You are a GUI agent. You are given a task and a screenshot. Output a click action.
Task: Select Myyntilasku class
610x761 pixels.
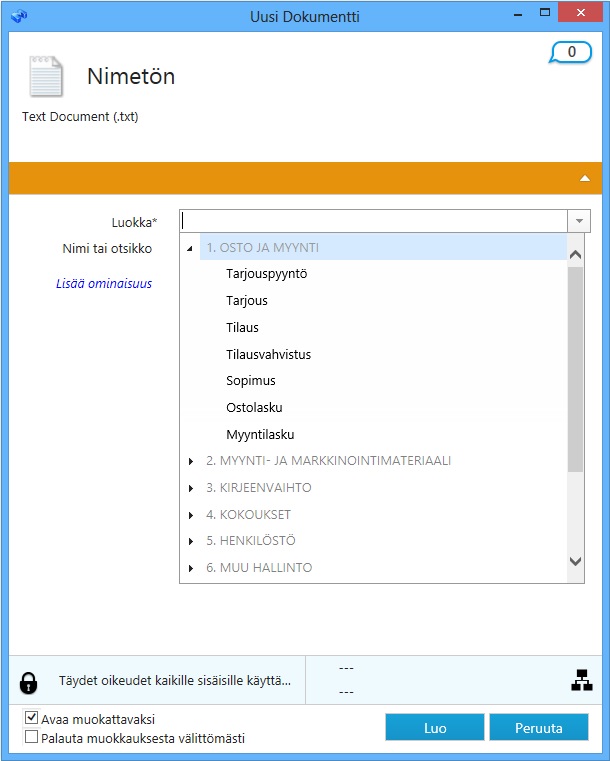pyautogui.click(x=260, y=435)
